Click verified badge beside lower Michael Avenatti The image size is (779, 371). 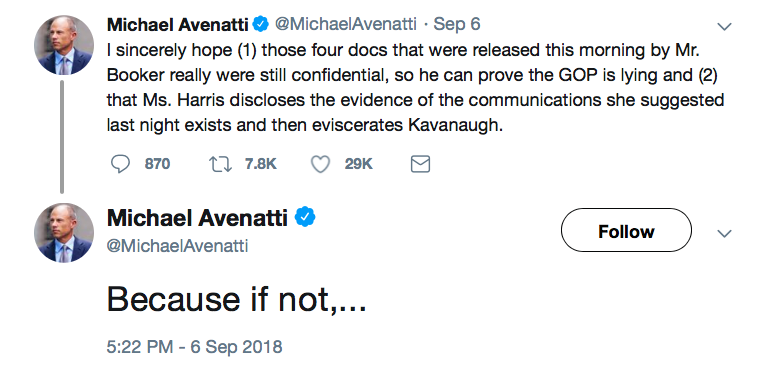click(306, 218)
